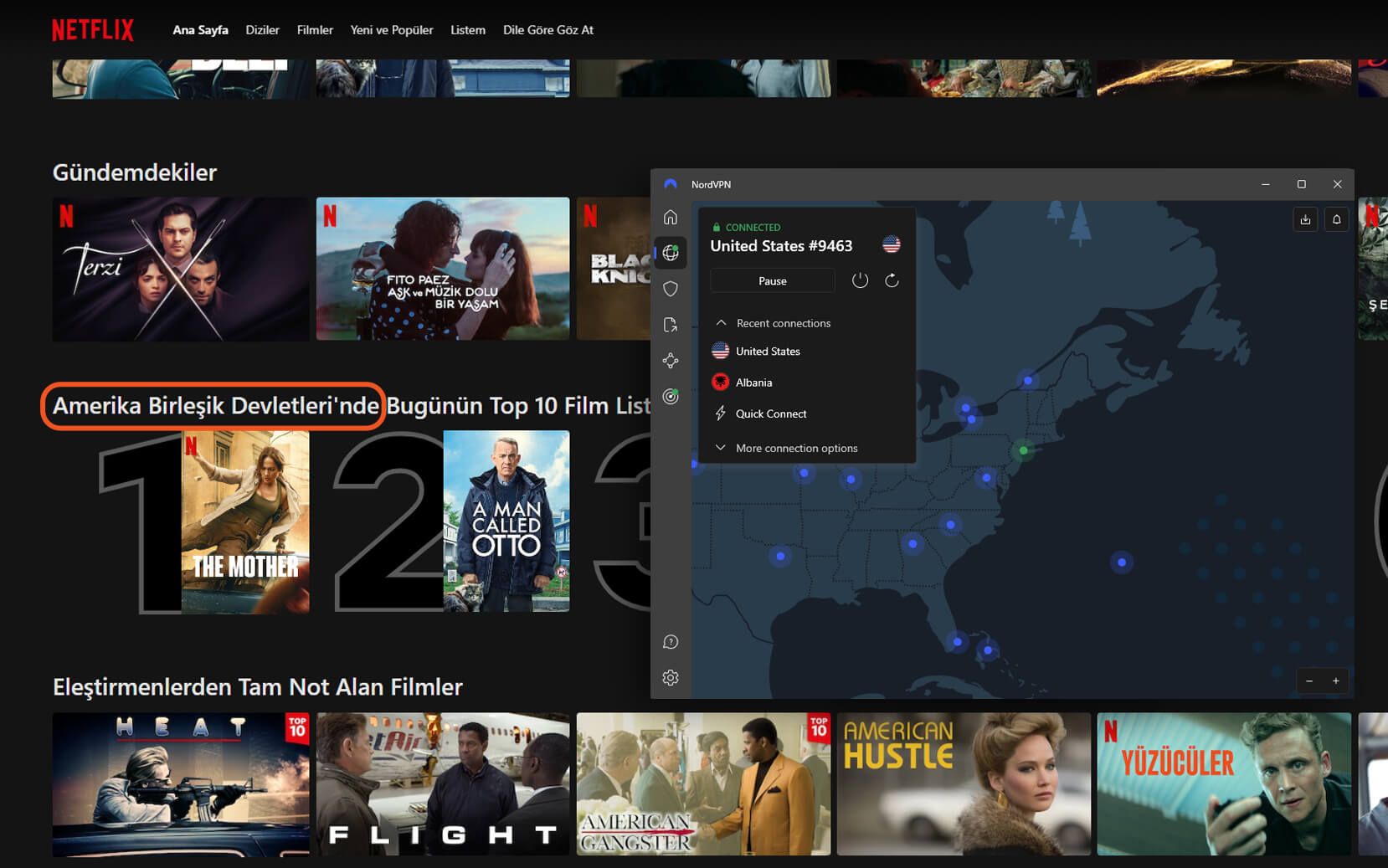Open the shield Threat Protection icon
The width and height of the screenshot is (1388, 868).
pyautogui.click(x=671, y=289)
